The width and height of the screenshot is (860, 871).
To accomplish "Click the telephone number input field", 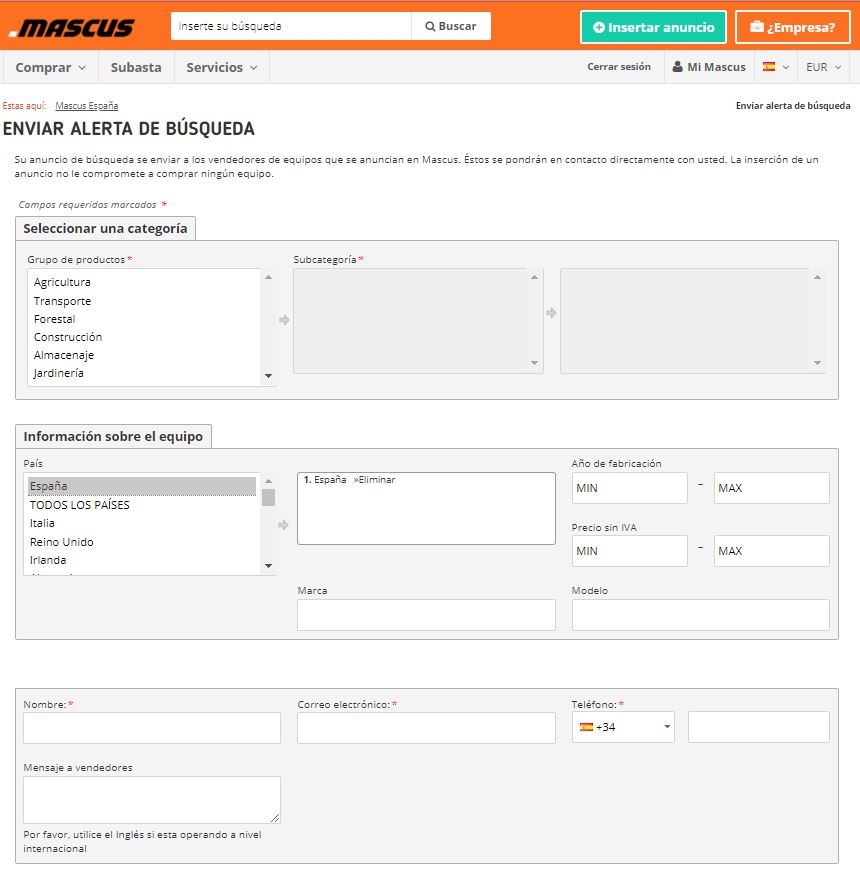I will point(759,727).
